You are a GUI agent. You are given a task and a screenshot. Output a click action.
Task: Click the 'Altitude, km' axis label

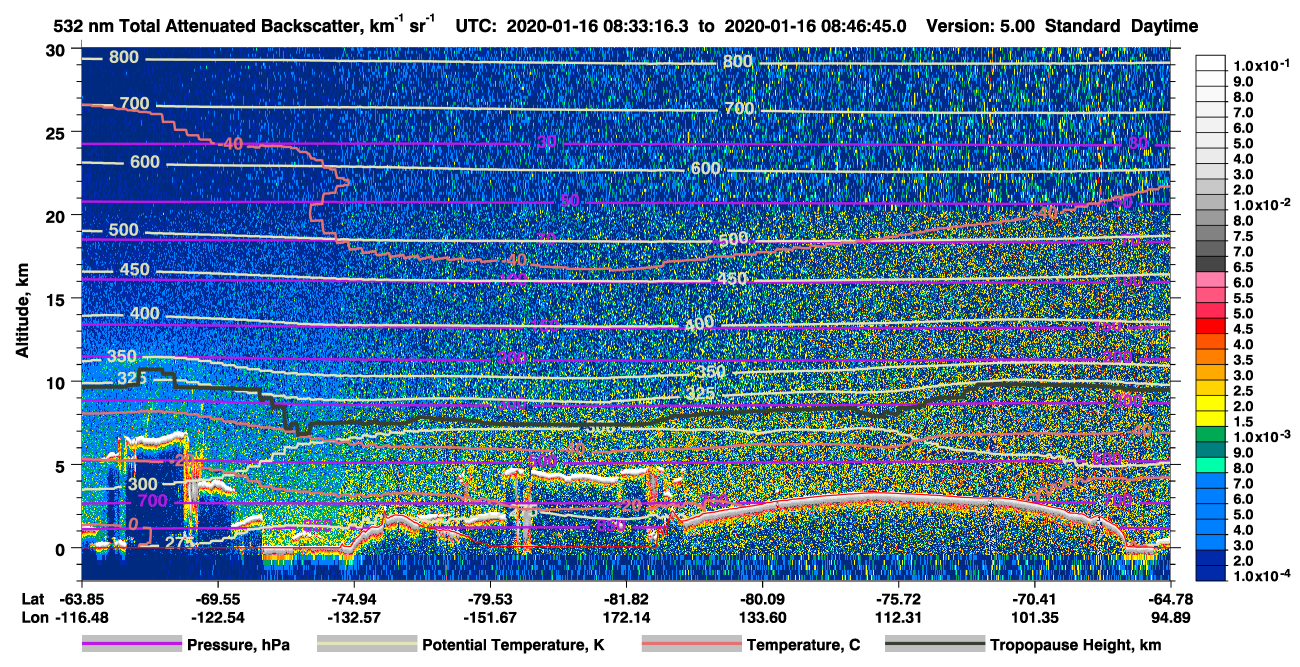pyautogui.click(x=22, y=309)
